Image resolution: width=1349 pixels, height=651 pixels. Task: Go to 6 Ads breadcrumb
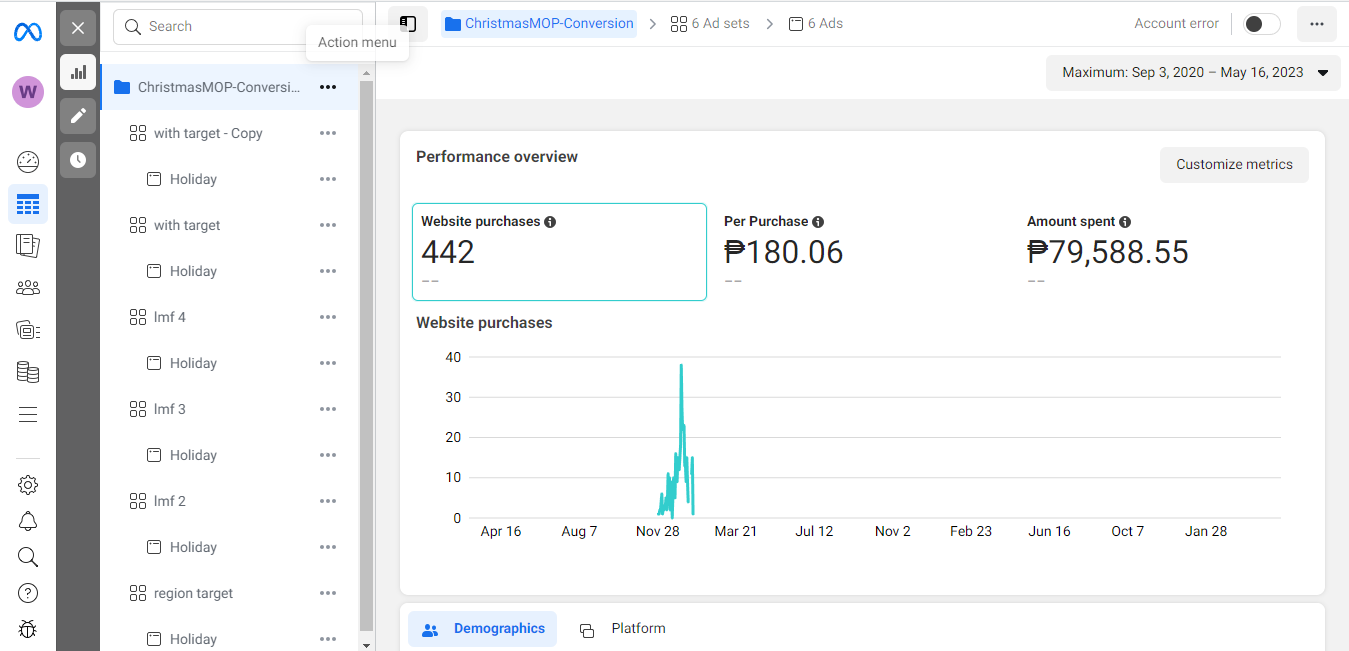(x=816, y=24)
